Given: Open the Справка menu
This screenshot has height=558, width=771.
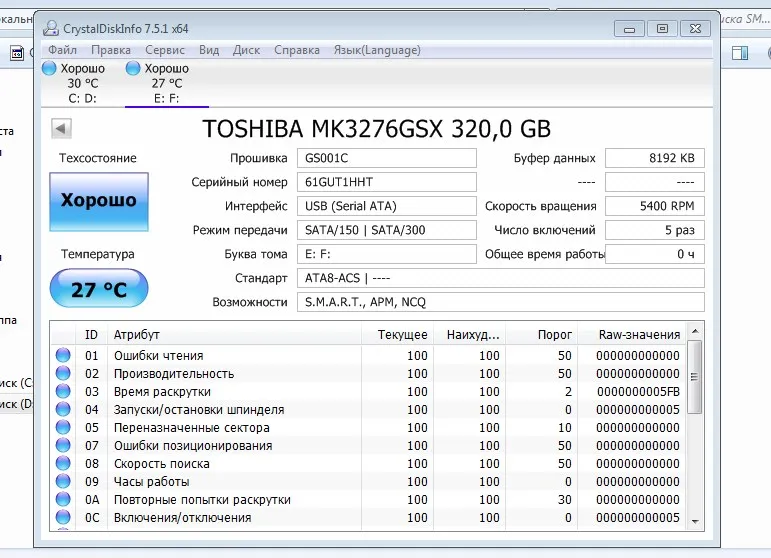Looking at the screenshot, I should tap(297, 50).
